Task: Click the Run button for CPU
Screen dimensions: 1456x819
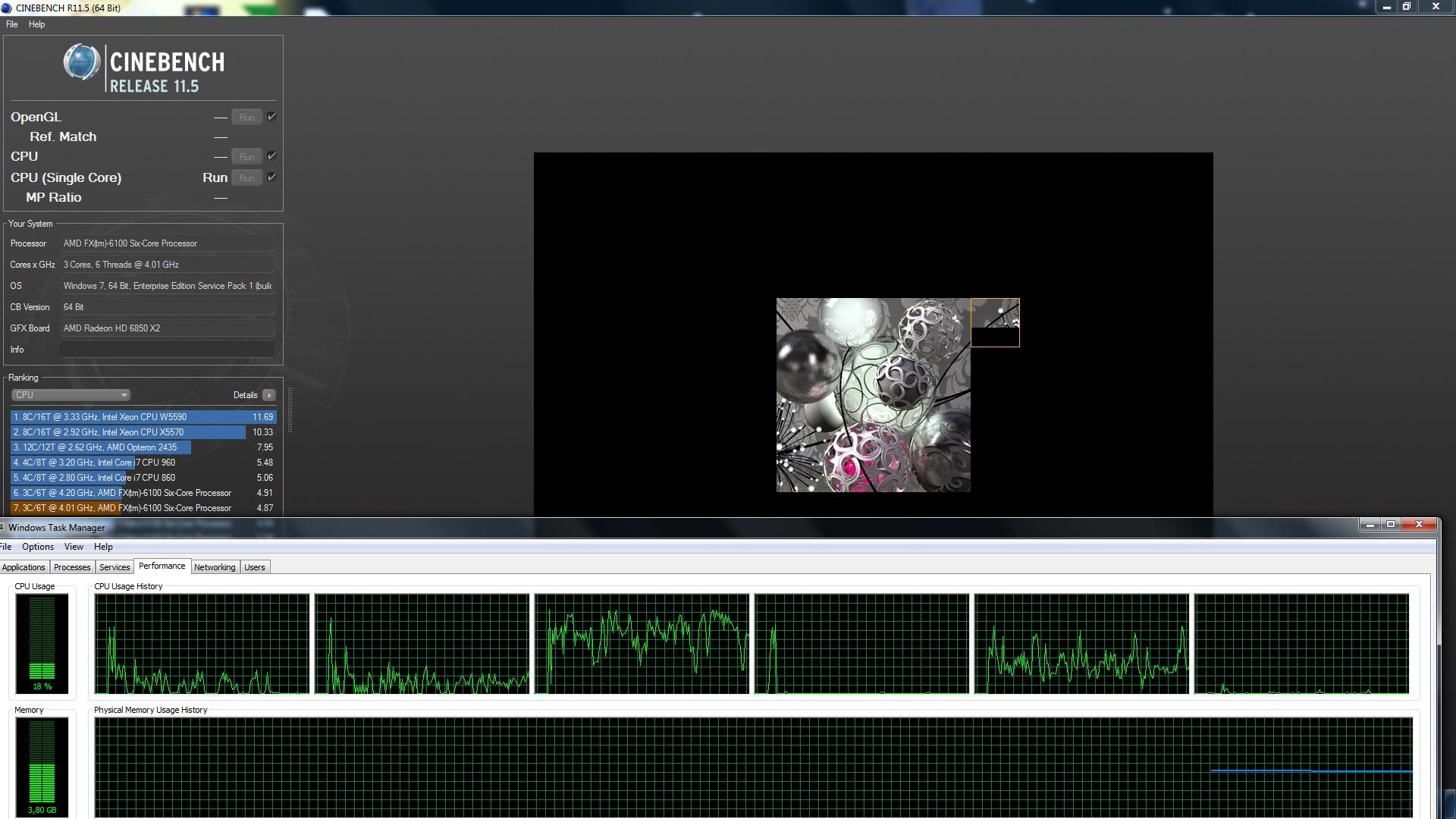Action: (x=246, y=157)
